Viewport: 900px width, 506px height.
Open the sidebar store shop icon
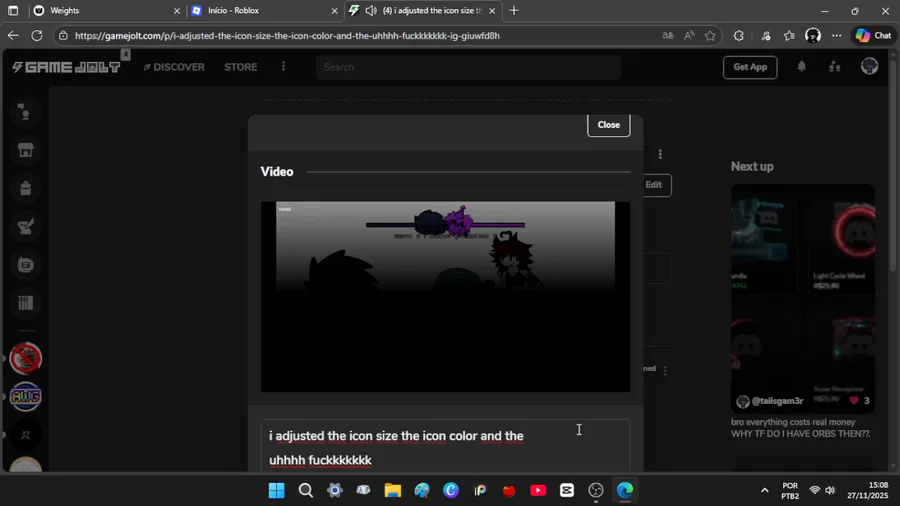[25, 150]
